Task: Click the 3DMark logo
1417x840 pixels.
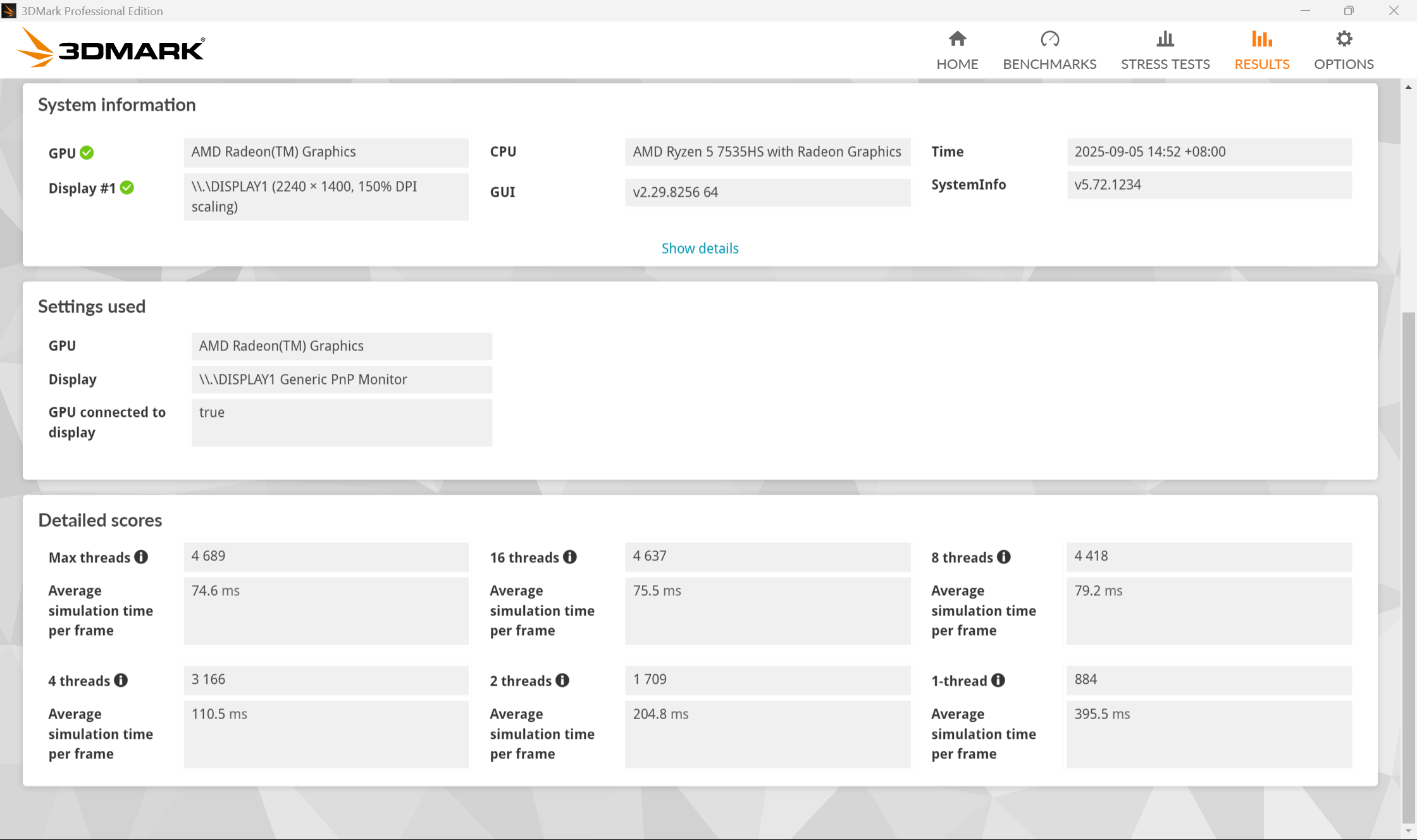Action: (111, 48)
